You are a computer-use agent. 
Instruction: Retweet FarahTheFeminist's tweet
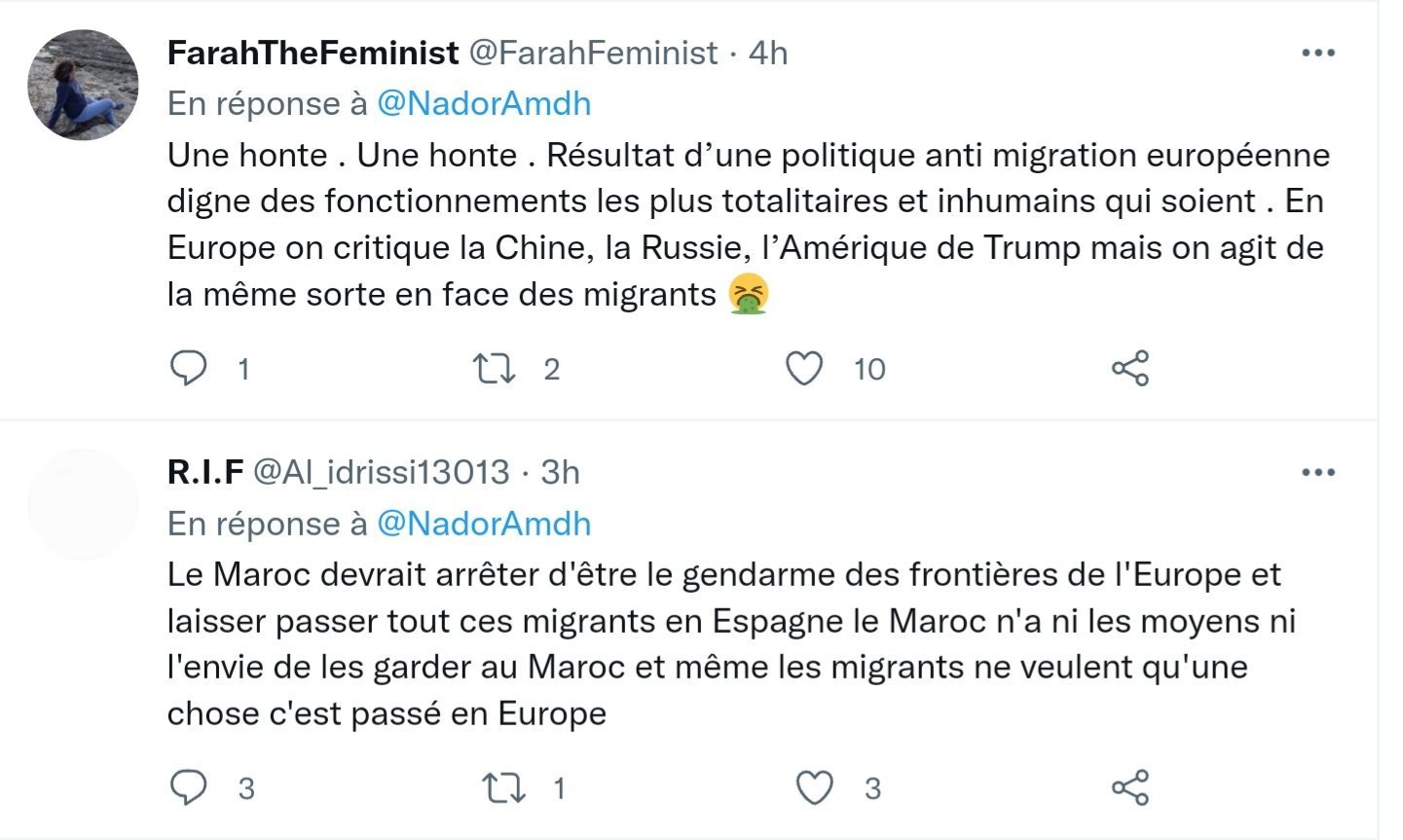point(495,369)
